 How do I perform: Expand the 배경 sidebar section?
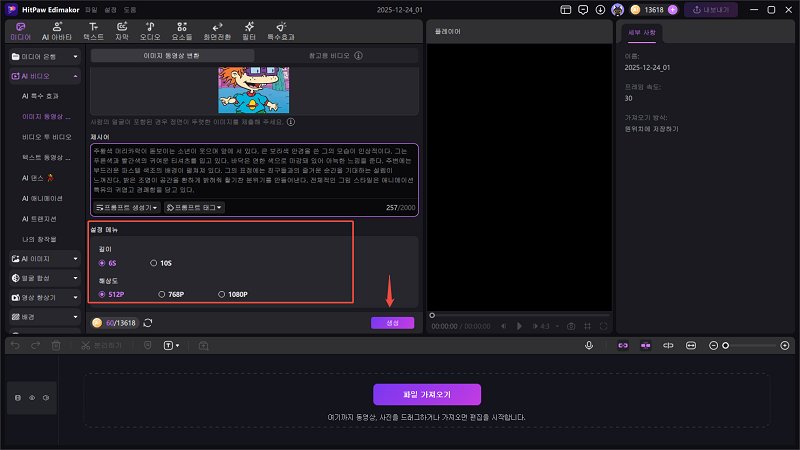(x=45, y=317)
